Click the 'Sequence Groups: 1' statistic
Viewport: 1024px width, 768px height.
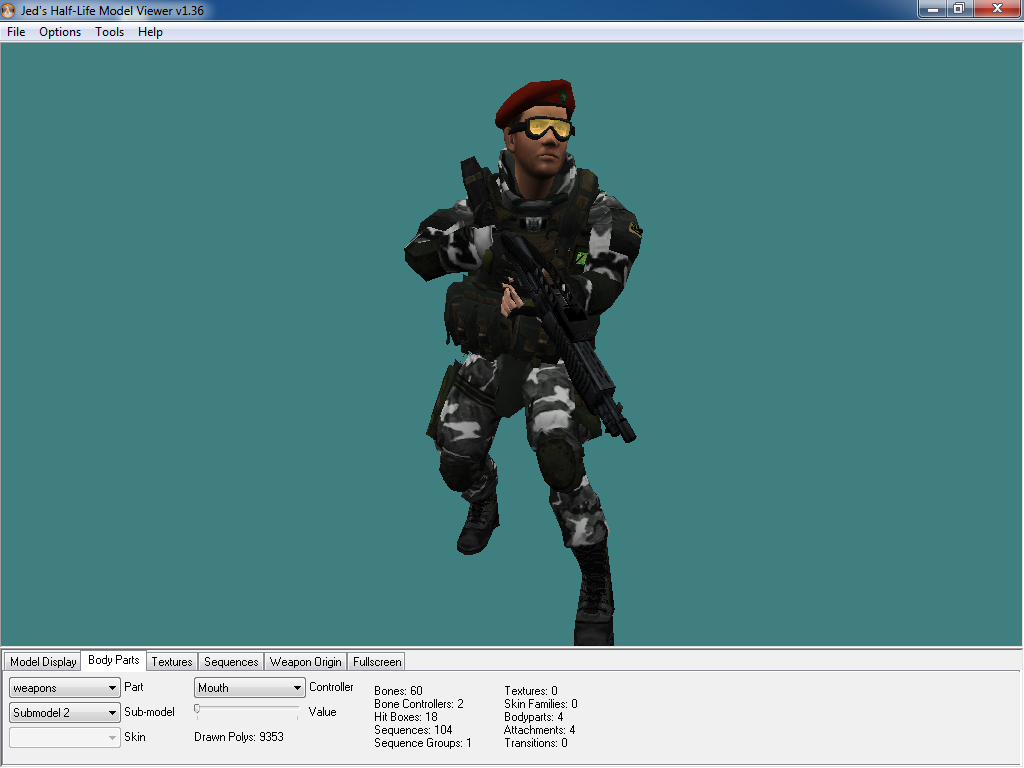click(423, 743)
